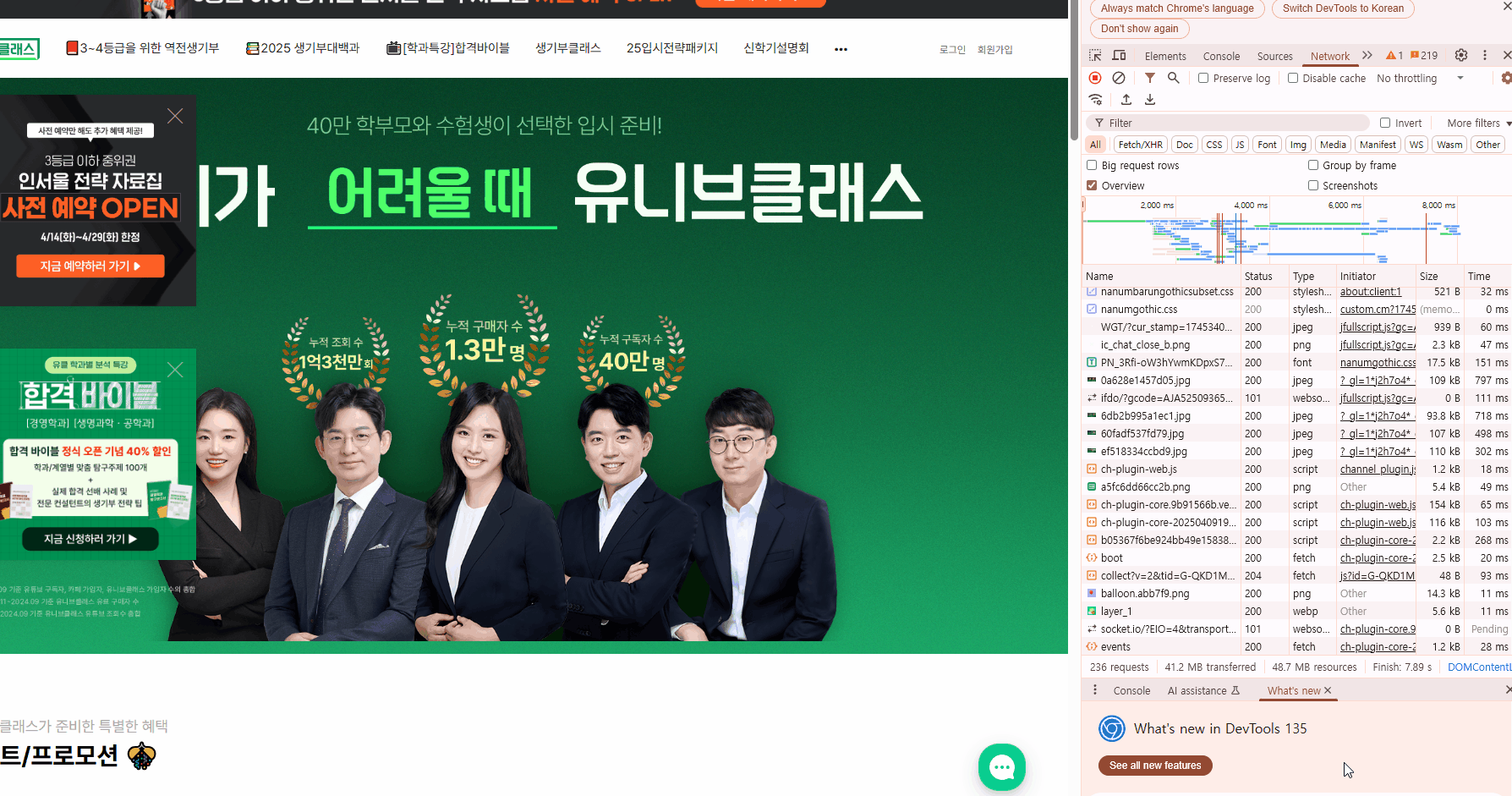Image resolution: width=1512 pixels, height=796 pixels.
Task: Select the Fetch/XHR filter toggle
Action: 1140,145
